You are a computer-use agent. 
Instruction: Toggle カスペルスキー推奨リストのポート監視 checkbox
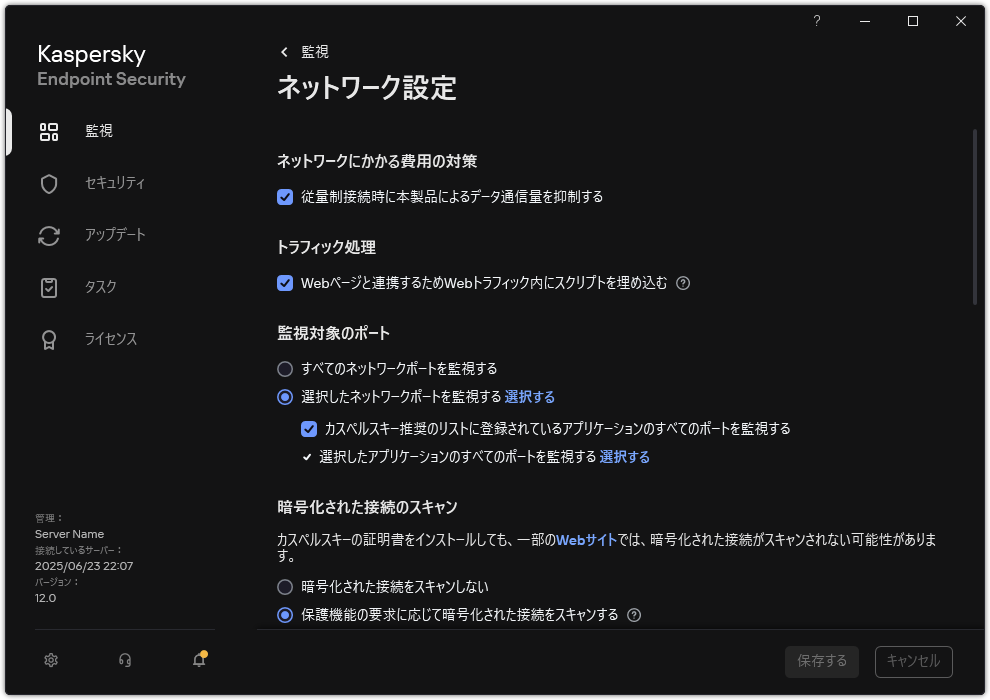[307, 429]
